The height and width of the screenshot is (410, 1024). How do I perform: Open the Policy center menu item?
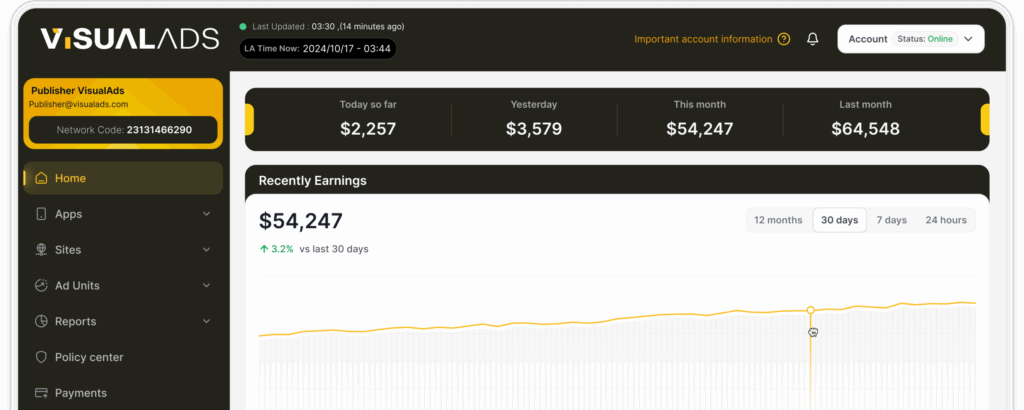[89, 357]
